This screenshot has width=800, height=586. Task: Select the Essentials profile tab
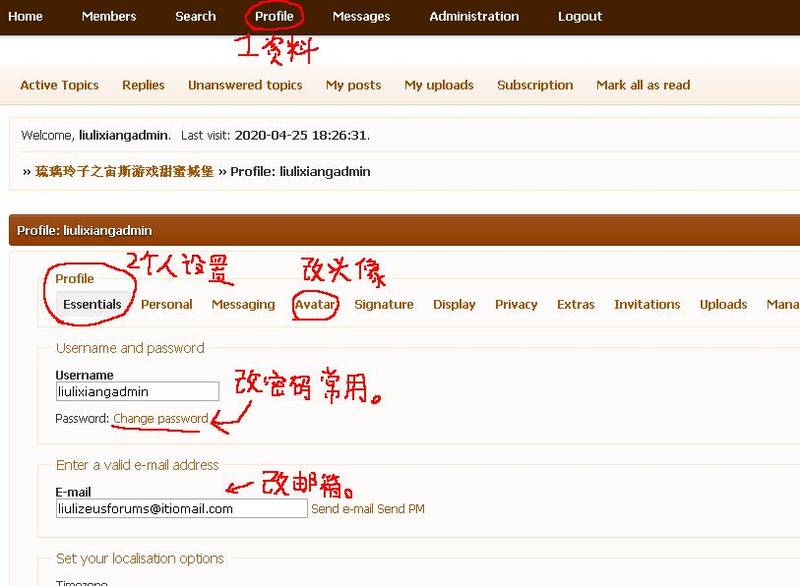point(92,304)
